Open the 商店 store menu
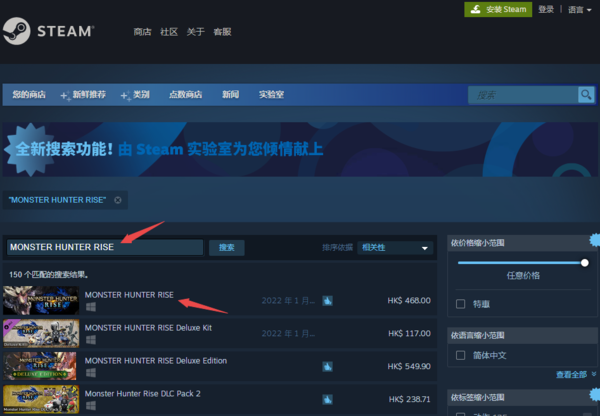Screen dimensions: 600x416 (142, 32)
